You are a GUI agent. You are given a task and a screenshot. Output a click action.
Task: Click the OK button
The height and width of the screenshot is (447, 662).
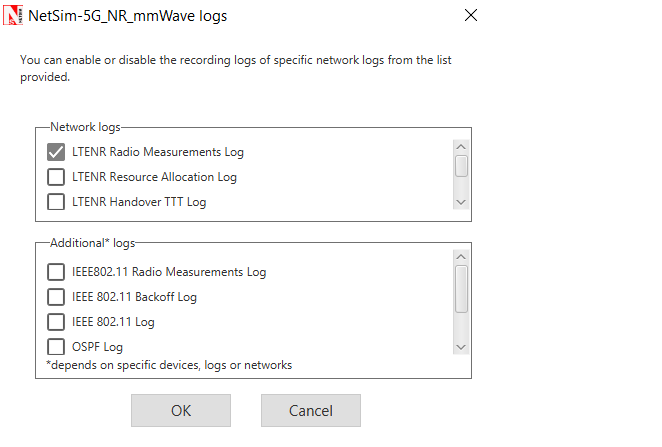(181, 411)
